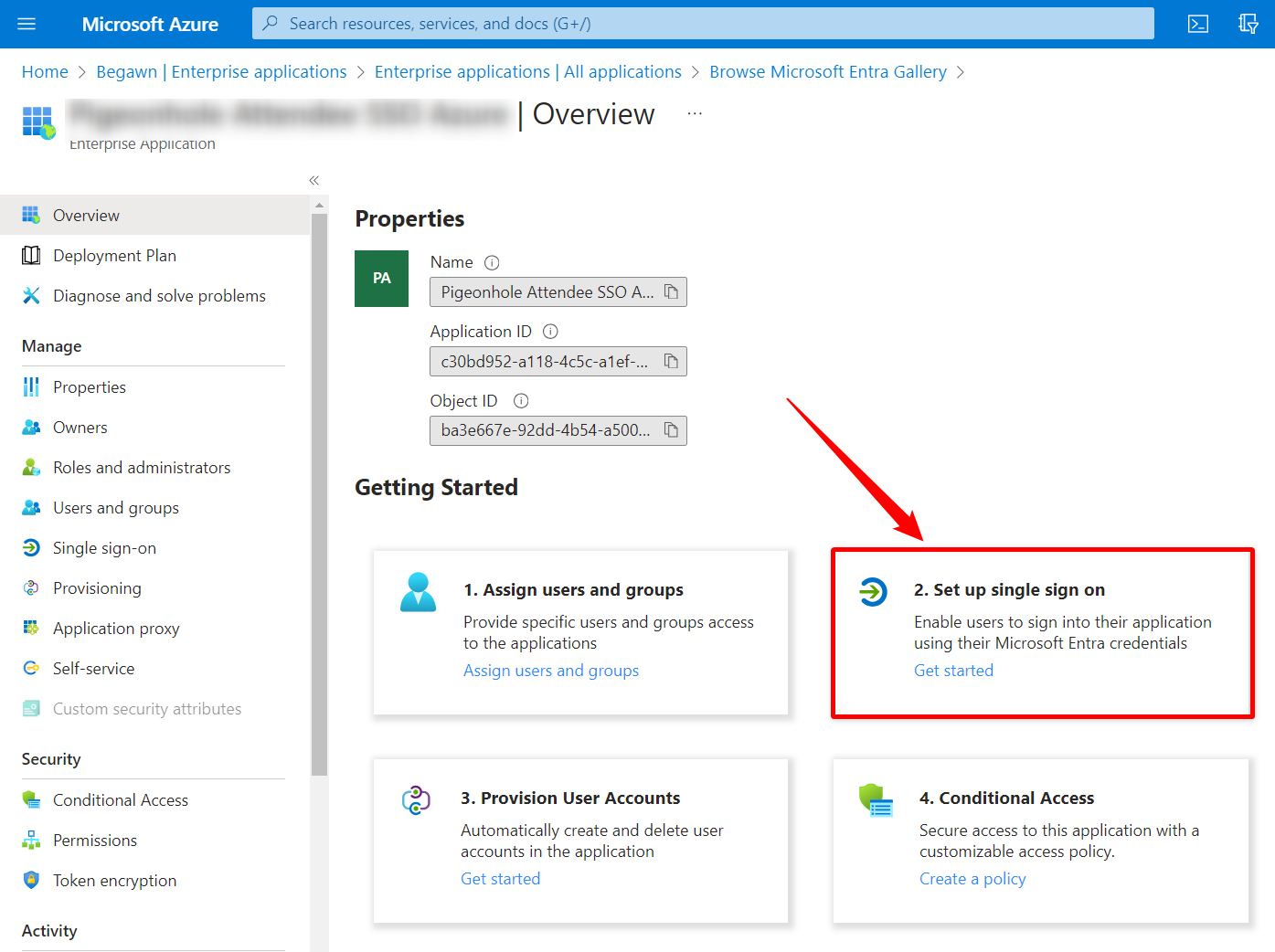The width and height of the screenshot is (1275, 952).
Task: Select Overview in the sidebar
Action: [155, 215]
